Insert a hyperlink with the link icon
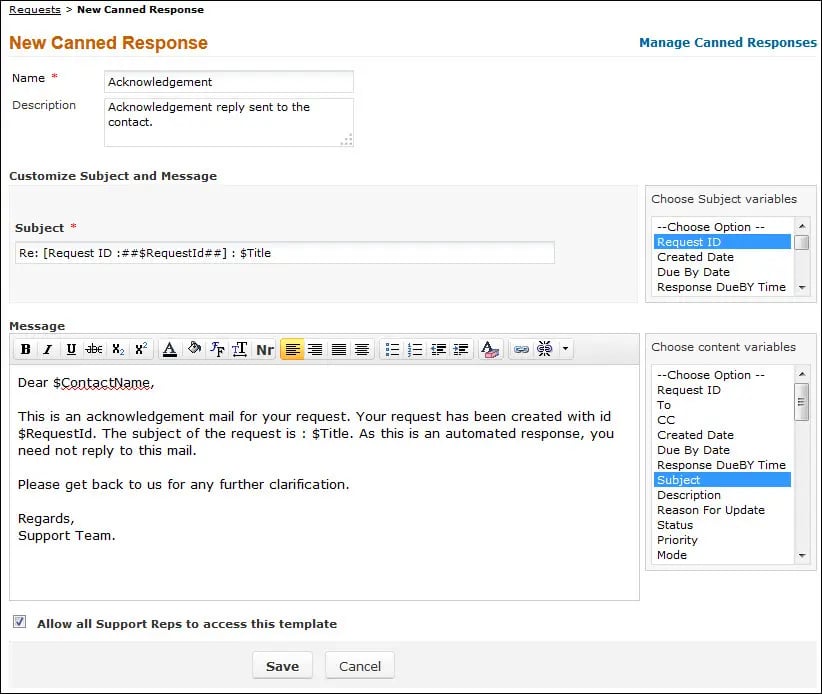The width and height of the screenshot is (822, 694). 521,349
